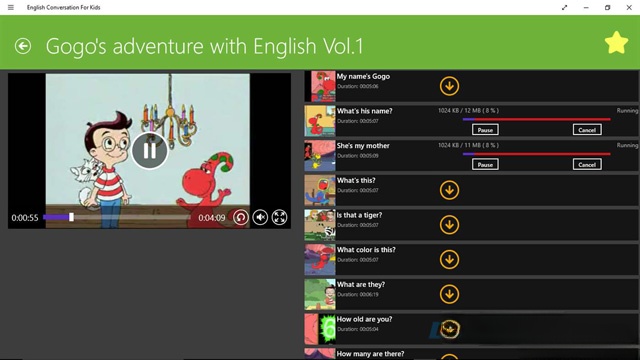Click '1024 KB / 11 MB ( 8 % )' status
This screenshot has width=640, height=360.
click(469, 145)
